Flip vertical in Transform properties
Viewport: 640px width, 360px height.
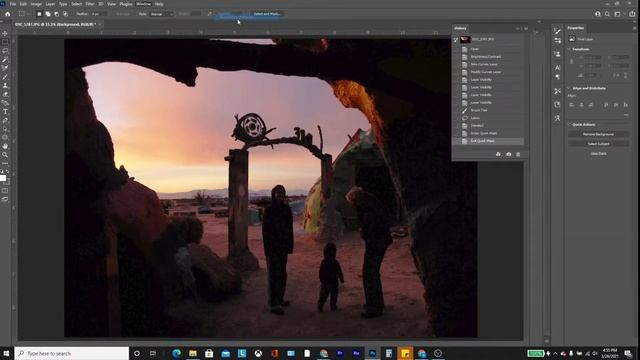pos(625,76)
